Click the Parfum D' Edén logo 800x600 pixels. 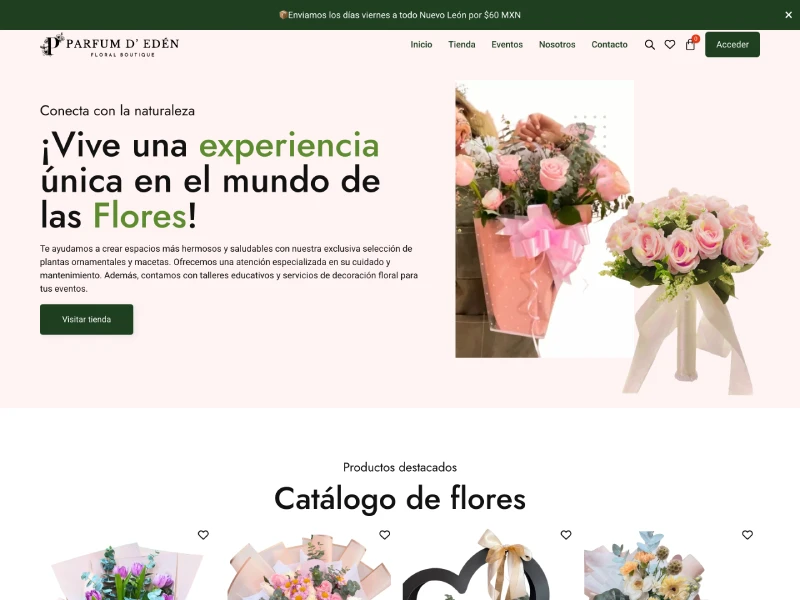click(110, 45)
